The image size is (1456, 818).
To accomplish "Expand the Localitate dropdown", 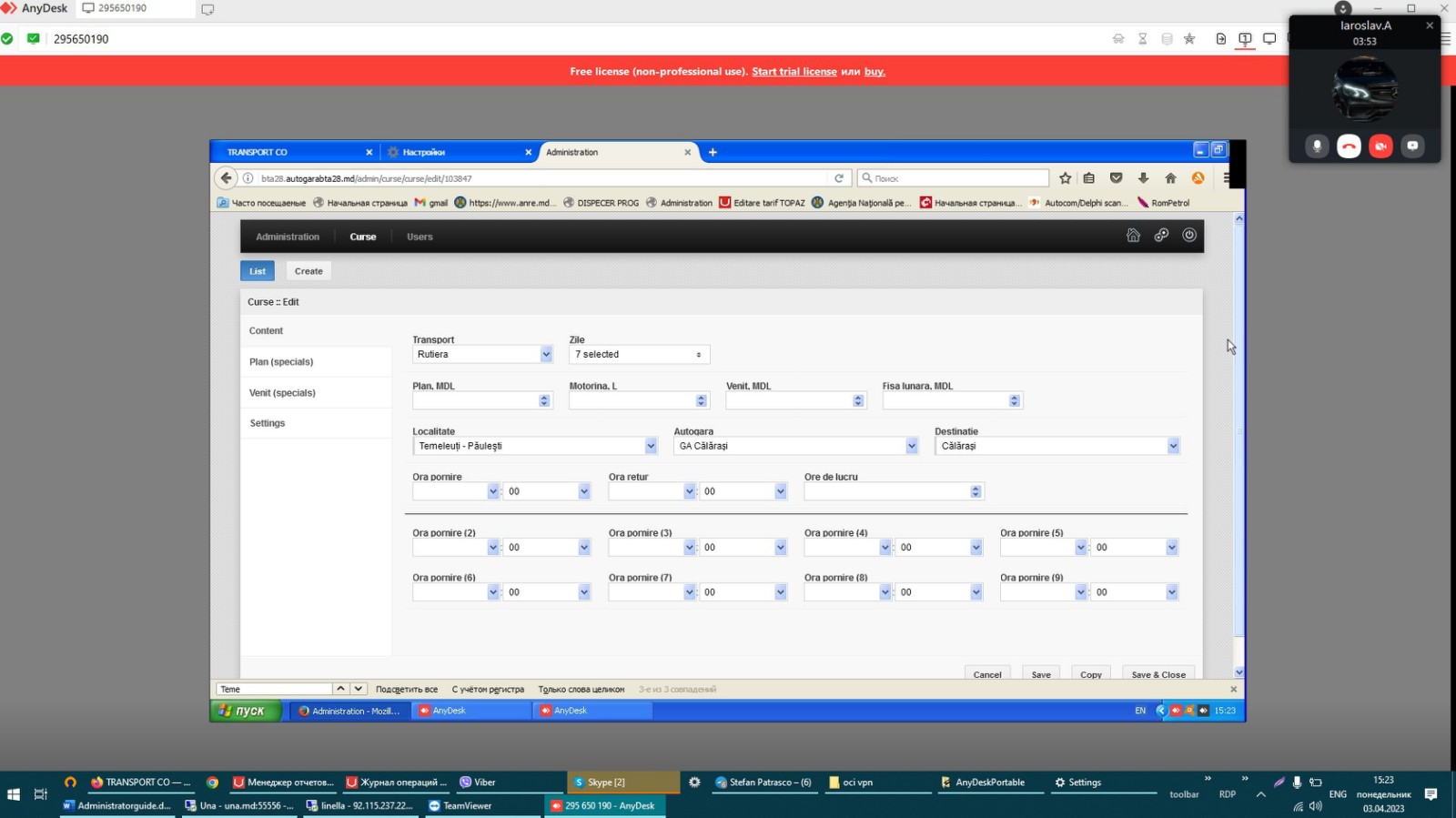I will [535, 446].
